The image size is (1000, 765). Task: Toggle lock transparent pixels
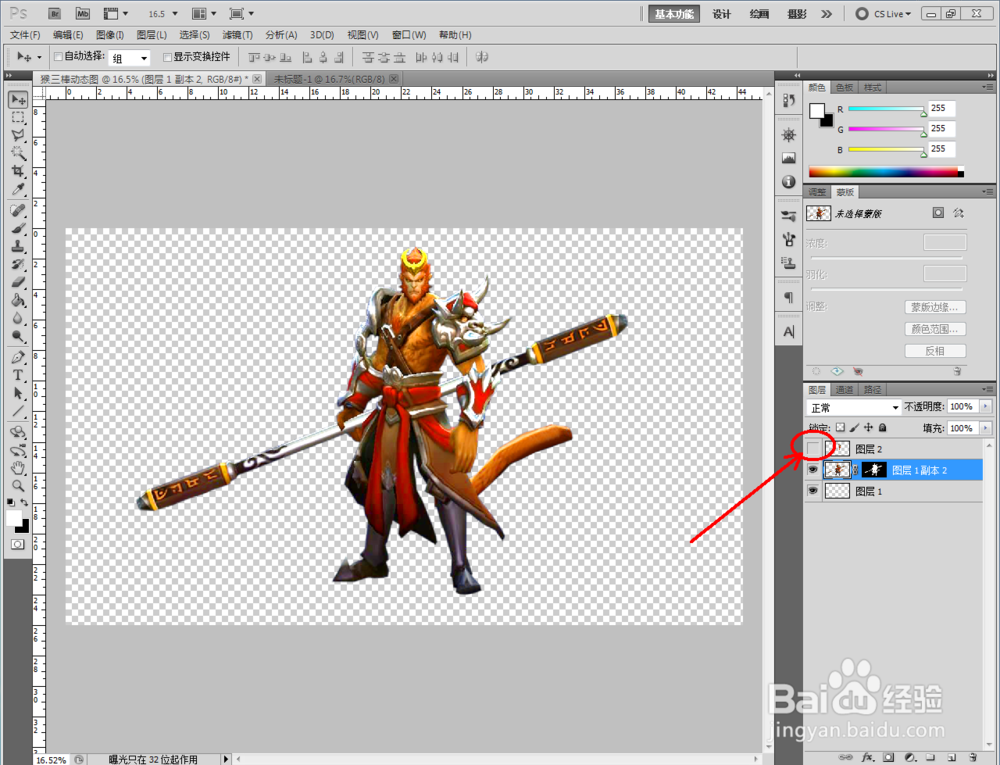[x=841, y=428]
